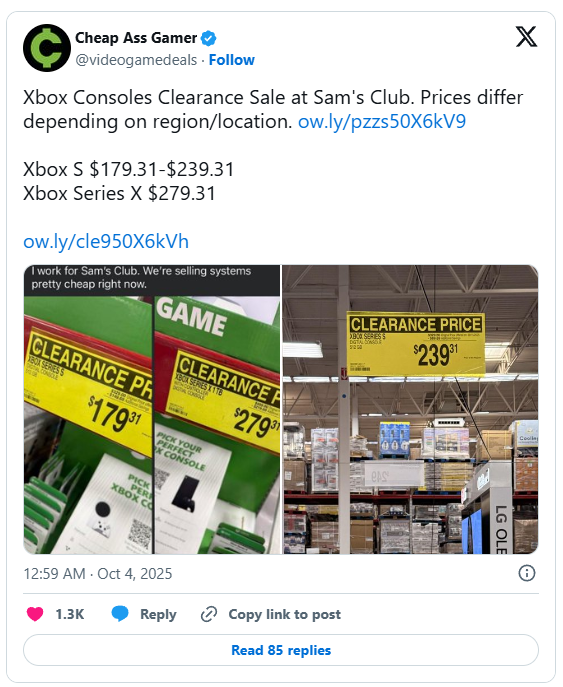Click the @videogamedeals handle
Viewport: 563px width, 687px height.
pos(136,60)
